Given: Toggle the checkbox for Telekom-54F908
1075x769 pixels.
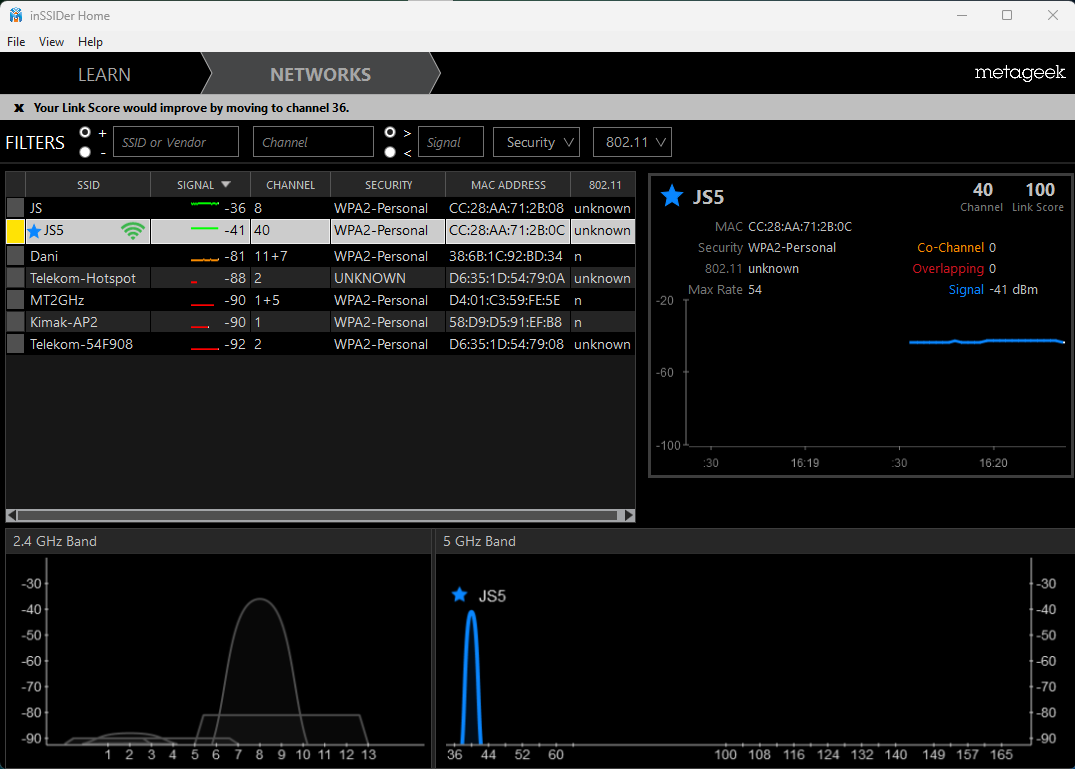Looking at the screenshot, I should [15, 343].
